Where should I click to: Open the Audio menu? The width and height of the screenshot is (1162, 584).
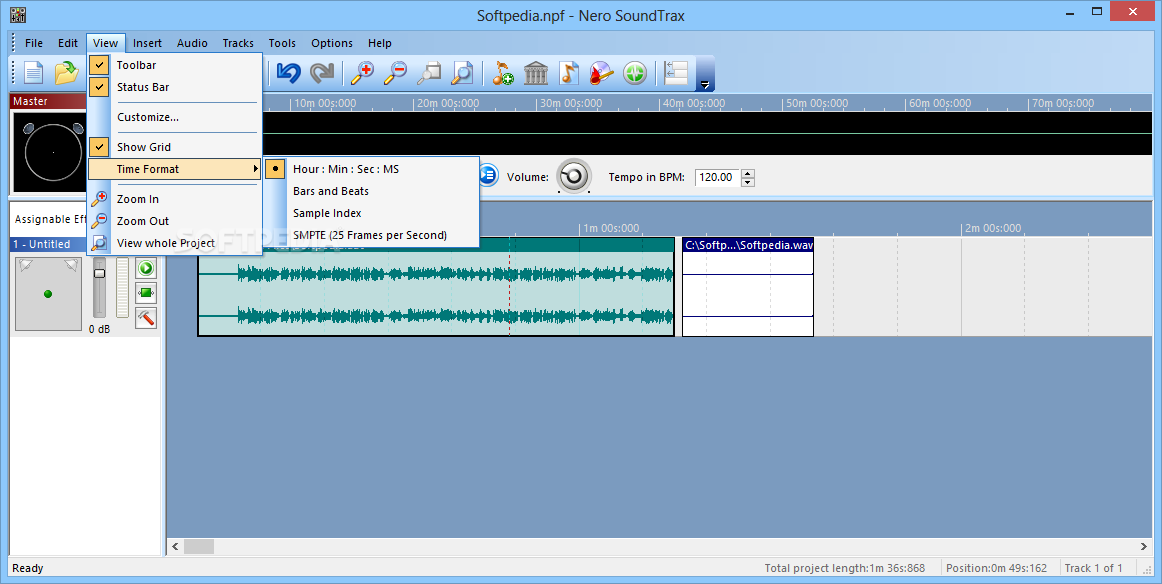192,43
